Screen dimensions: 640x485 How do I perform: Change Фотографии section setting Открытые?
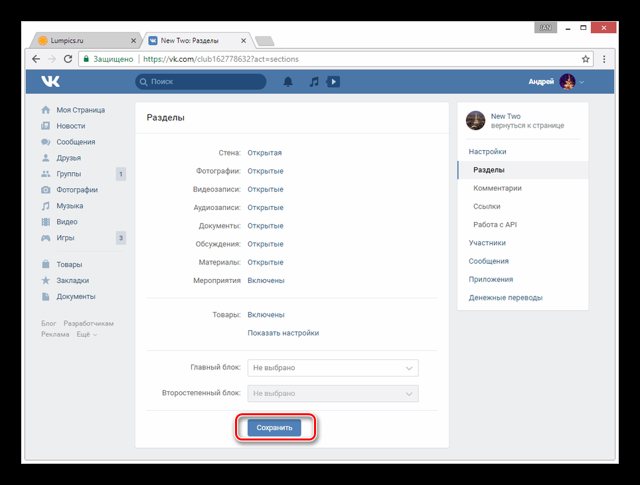tap(265, 171)
